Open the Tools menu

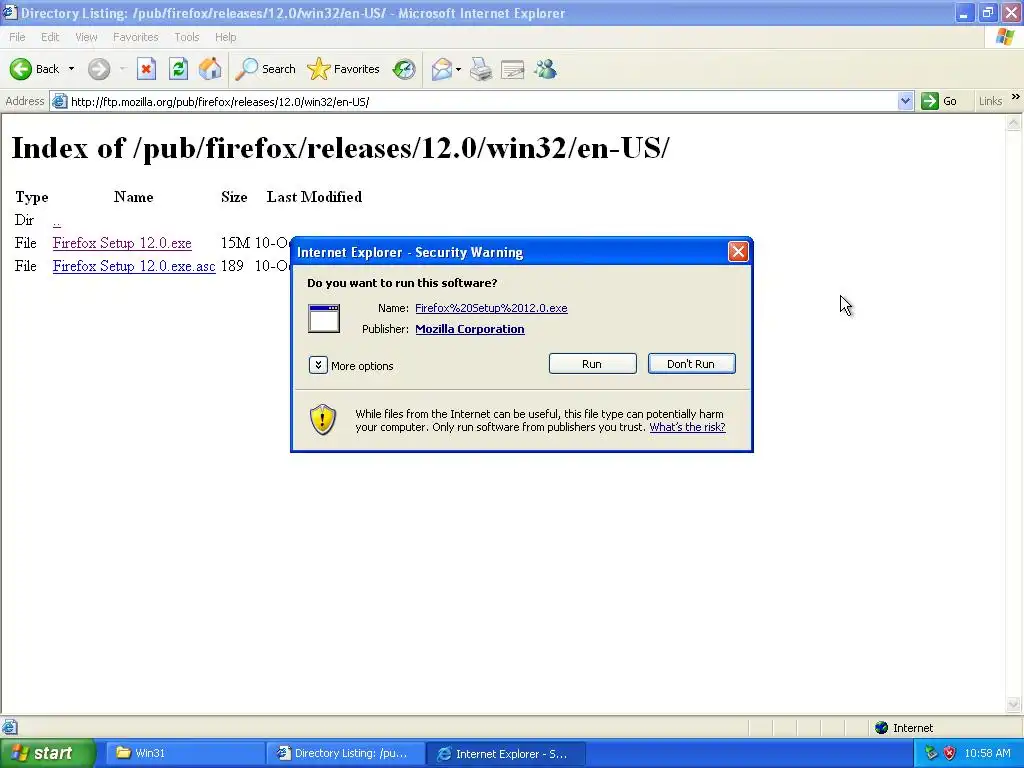point(186,37)
